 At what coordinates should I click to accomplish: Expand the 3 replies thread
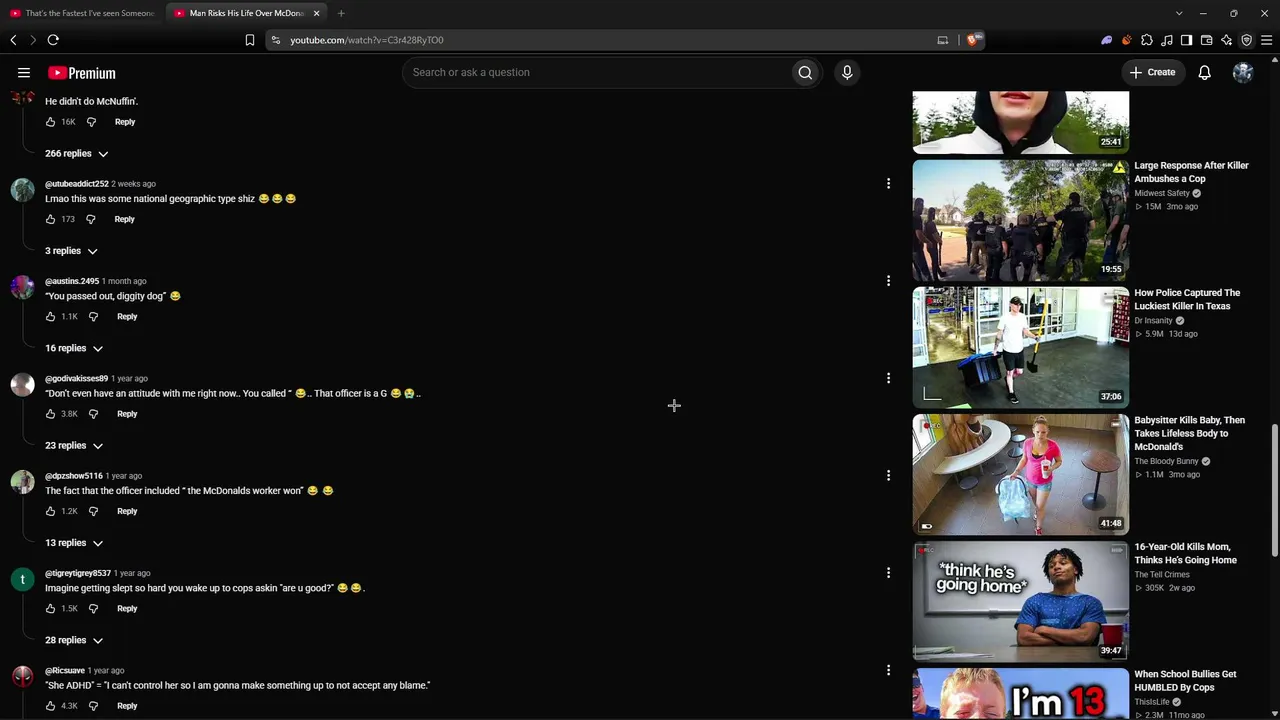pyautogui.click(x=71, y=251)
